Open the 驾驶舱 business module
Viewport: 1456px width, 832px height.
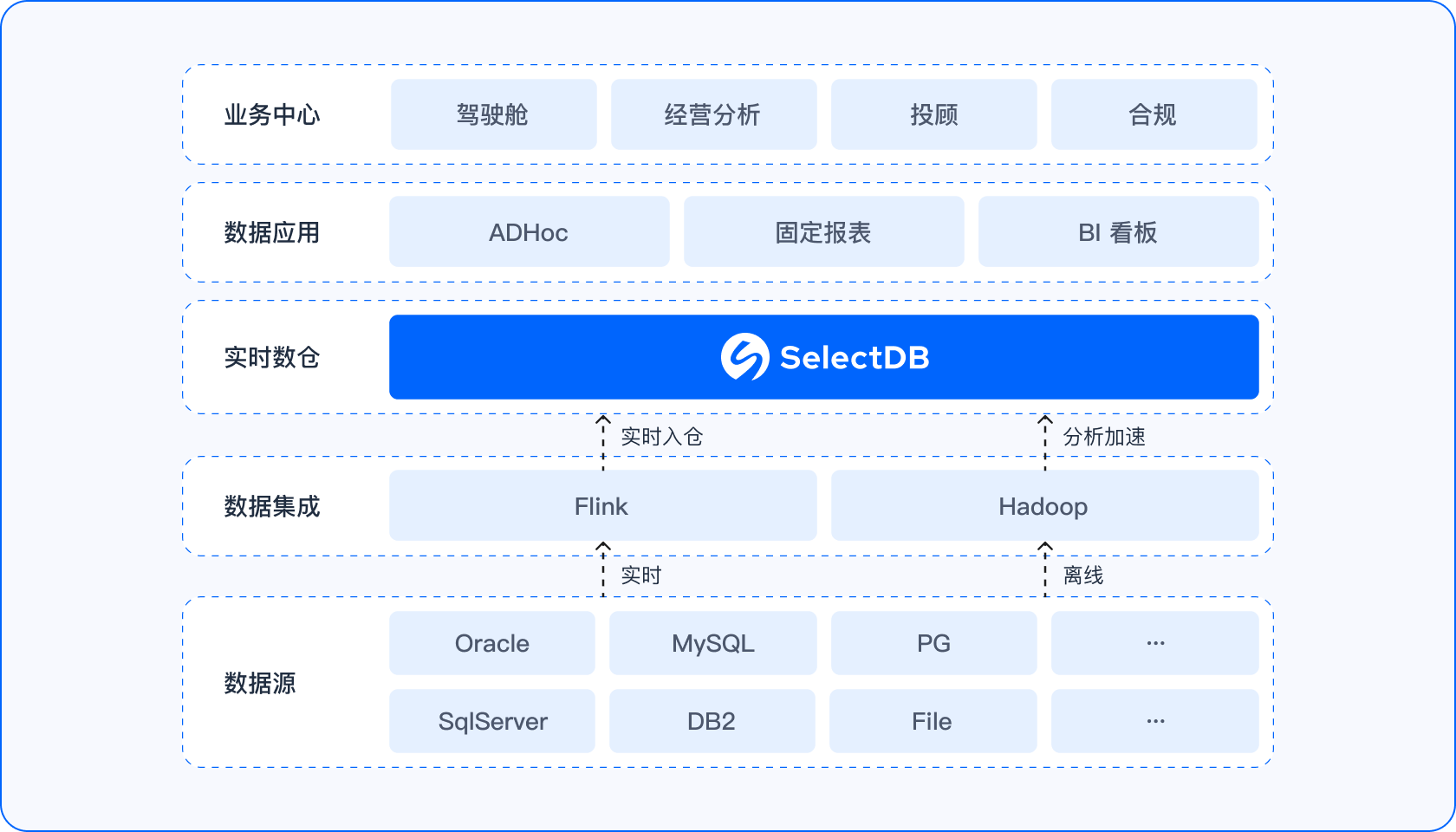pos(493,114)
